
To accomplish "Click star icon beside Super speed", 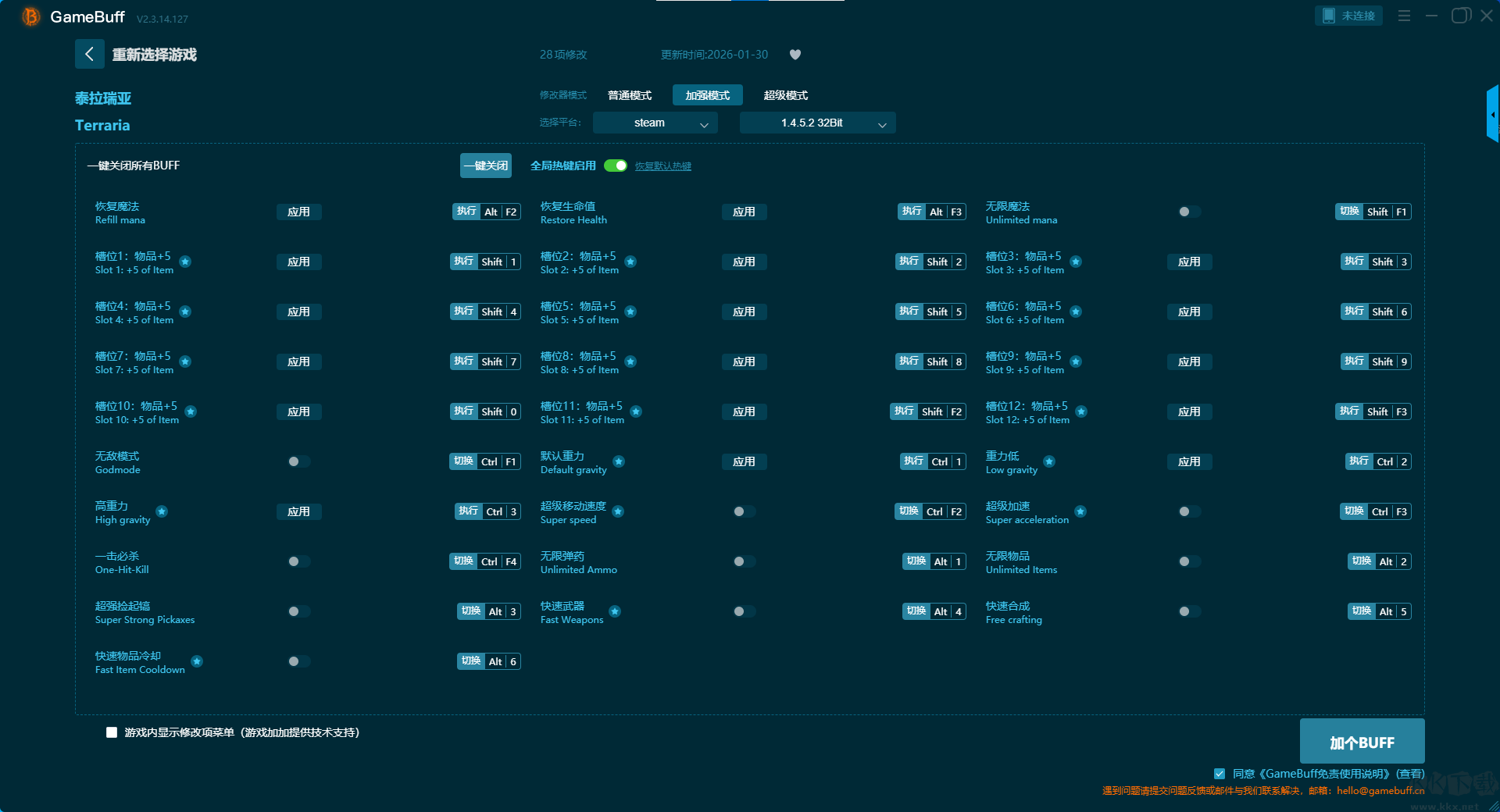I will coord(618,511).
